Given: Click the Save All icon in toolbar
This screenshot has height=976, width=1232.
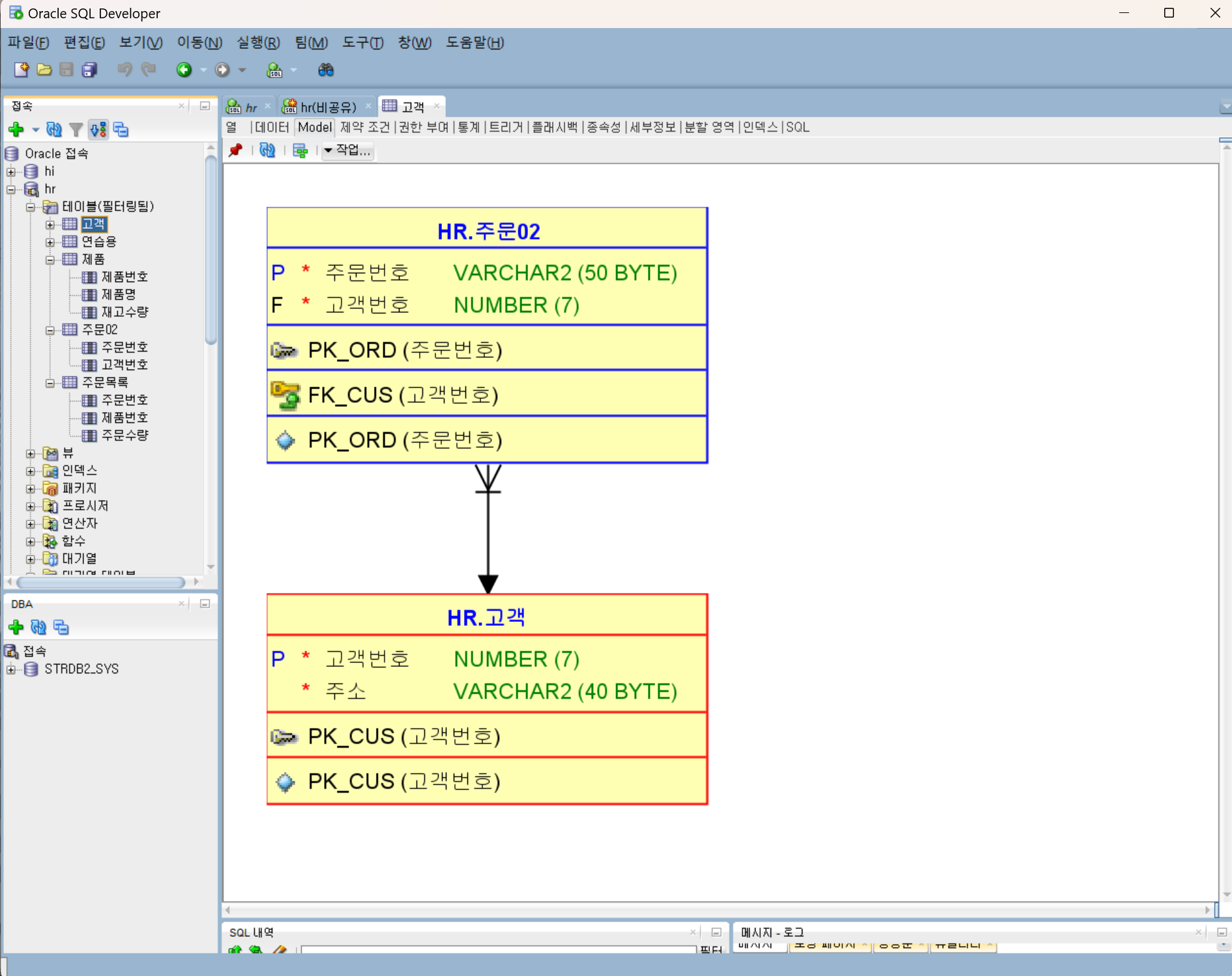Looking at the screenshot, I should (89, 70).
